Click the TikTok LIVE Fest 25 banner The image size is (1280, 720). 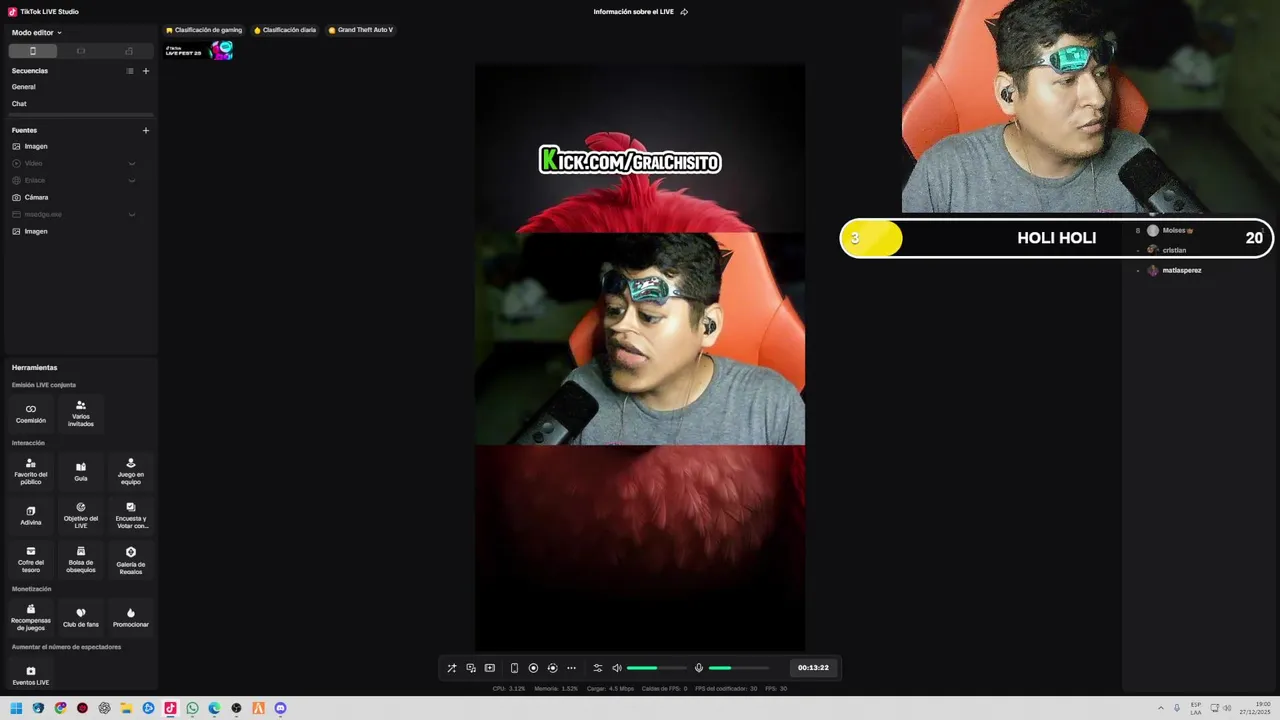pyautogui.click(x=199, y=50)
